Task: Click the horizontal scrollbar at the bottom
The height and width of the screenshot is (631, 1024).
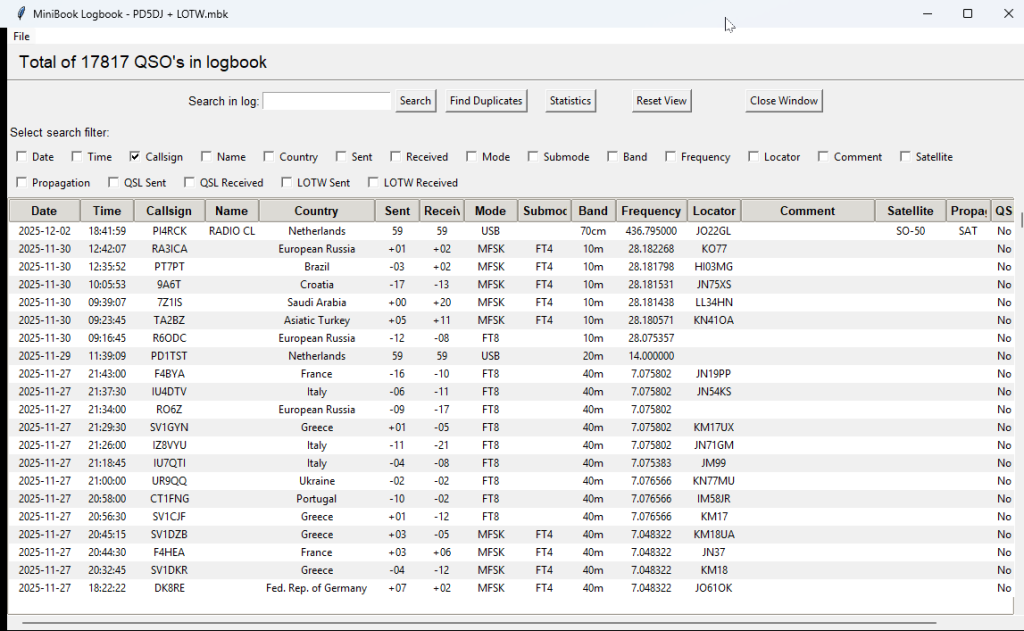Action: (478, 623)
